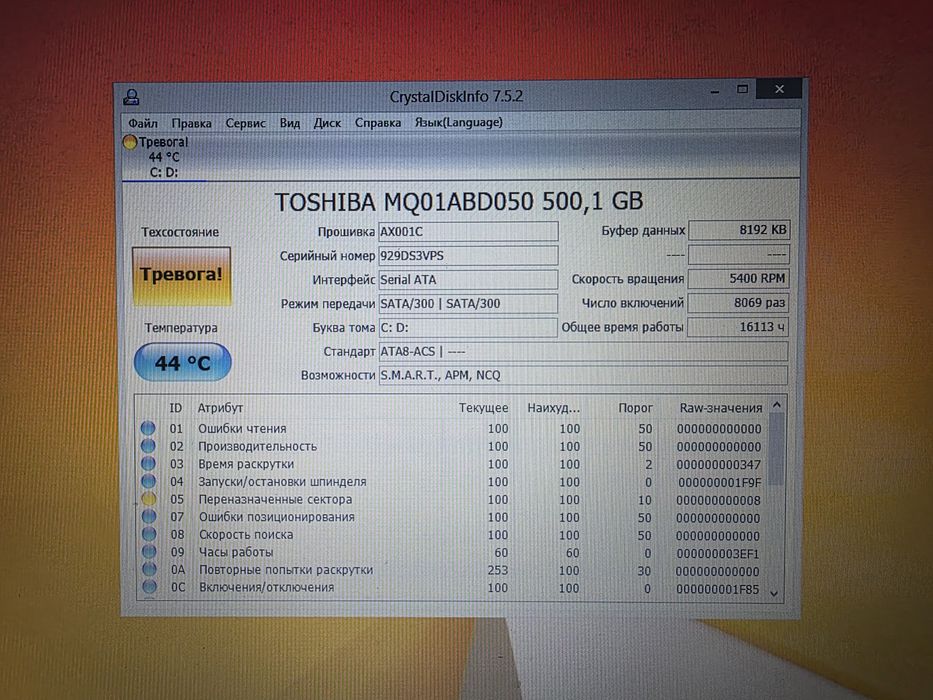Click the Общее время работы value 16113 ч

(x=738, y=327)
